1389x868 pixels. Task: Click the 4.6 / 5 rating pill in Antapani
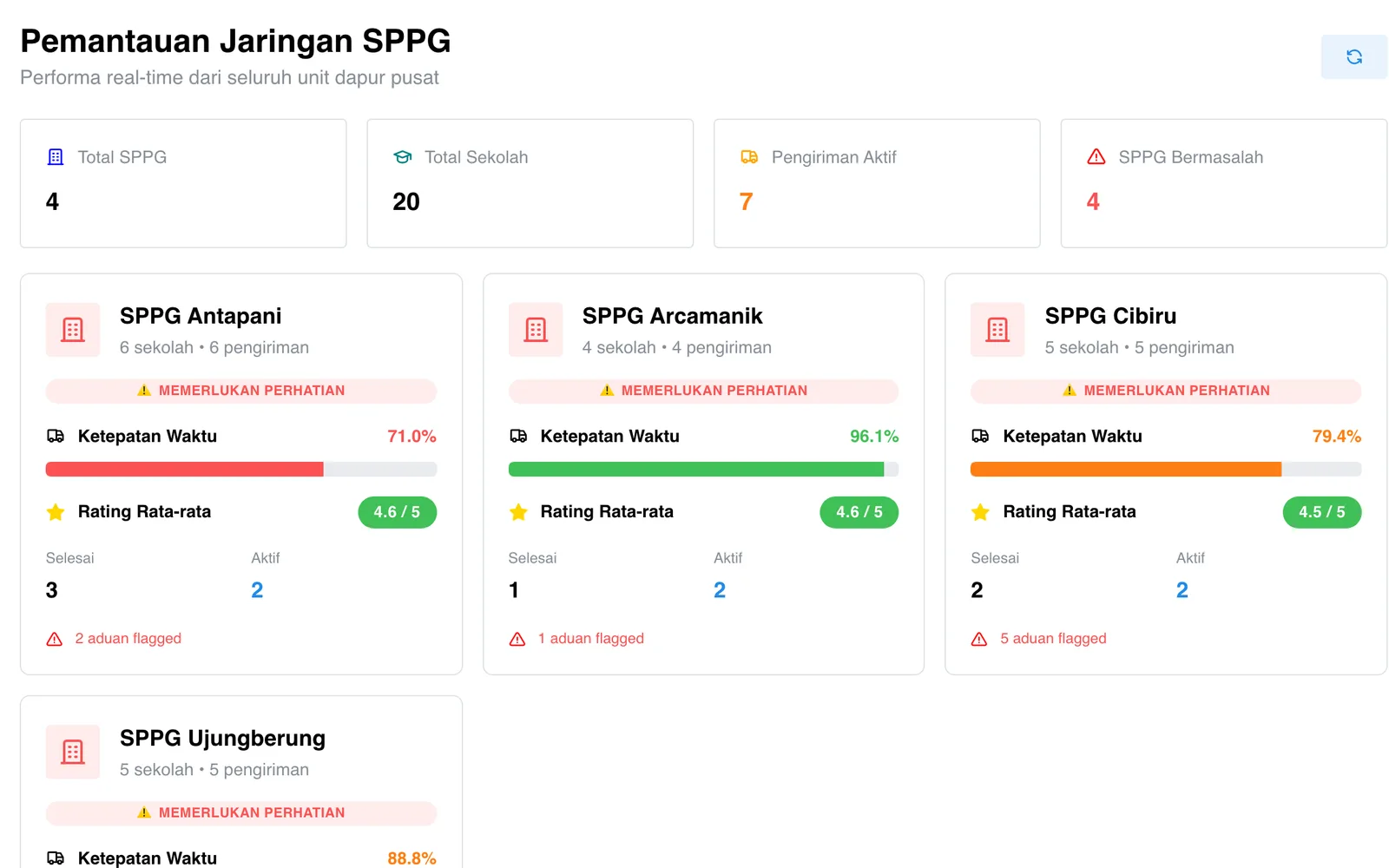pos(398,512)
